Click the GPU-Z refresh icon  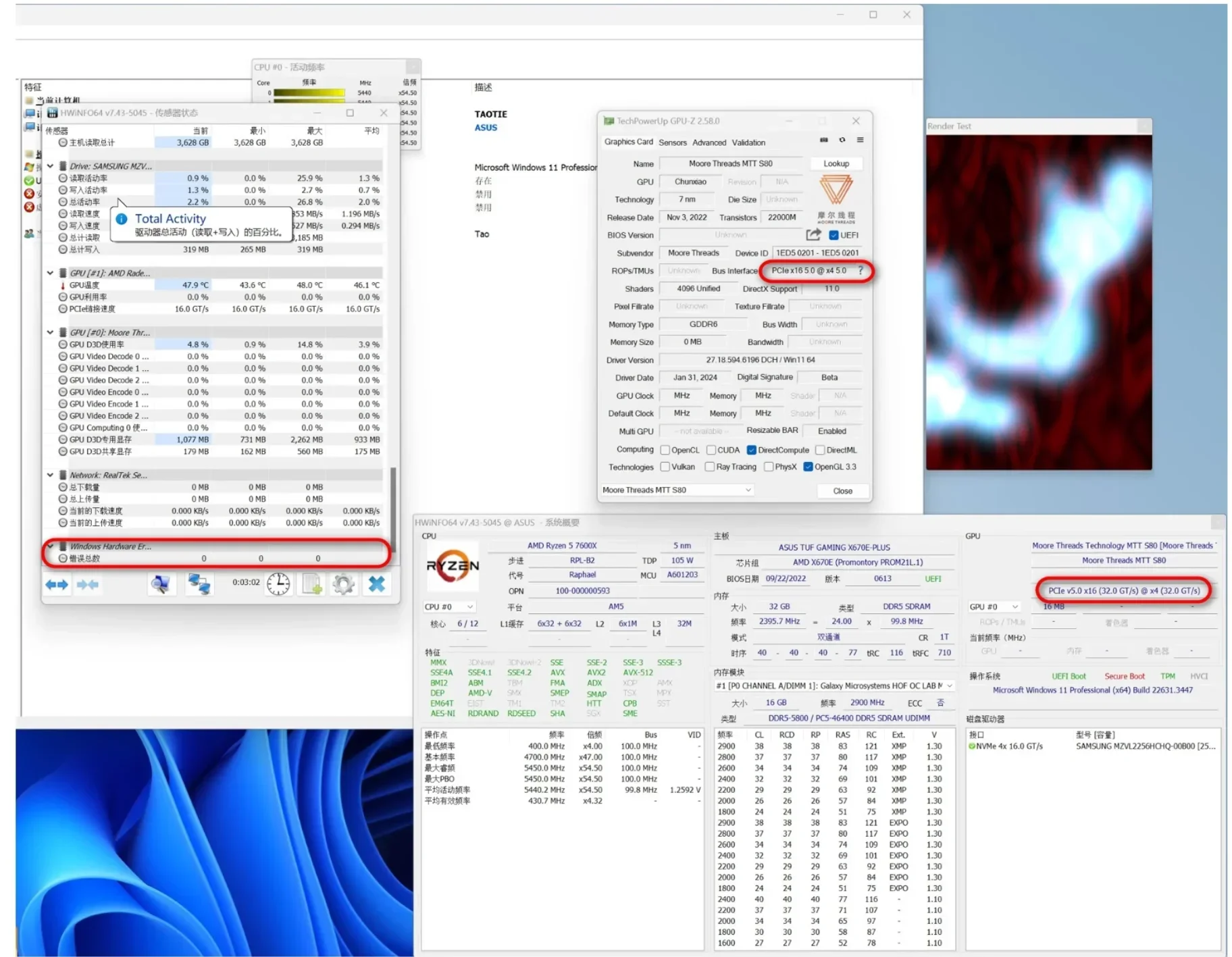click(842, 140)
